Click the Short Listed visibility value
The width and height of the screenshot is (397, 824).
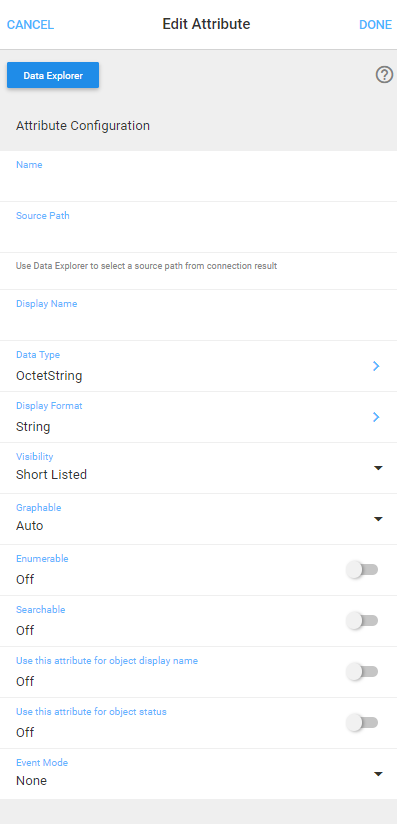click(52, 475)
